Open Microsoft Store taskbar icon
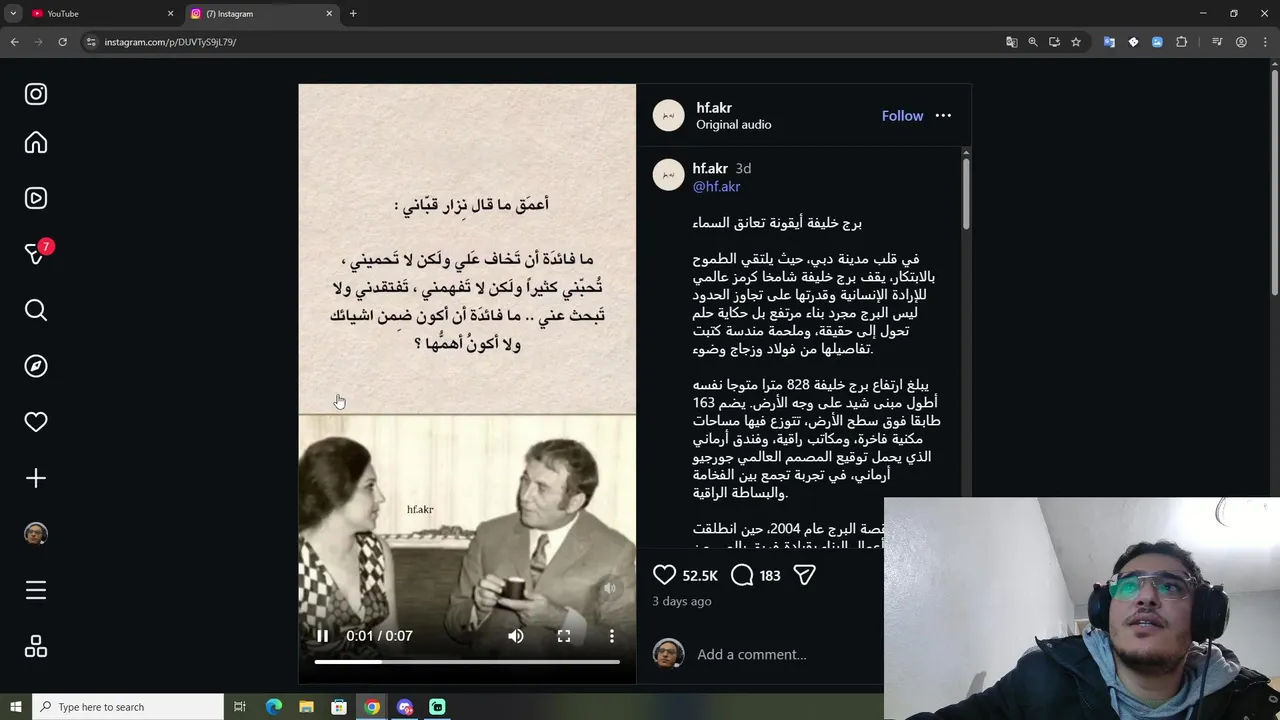 click(x=339, y=707)
